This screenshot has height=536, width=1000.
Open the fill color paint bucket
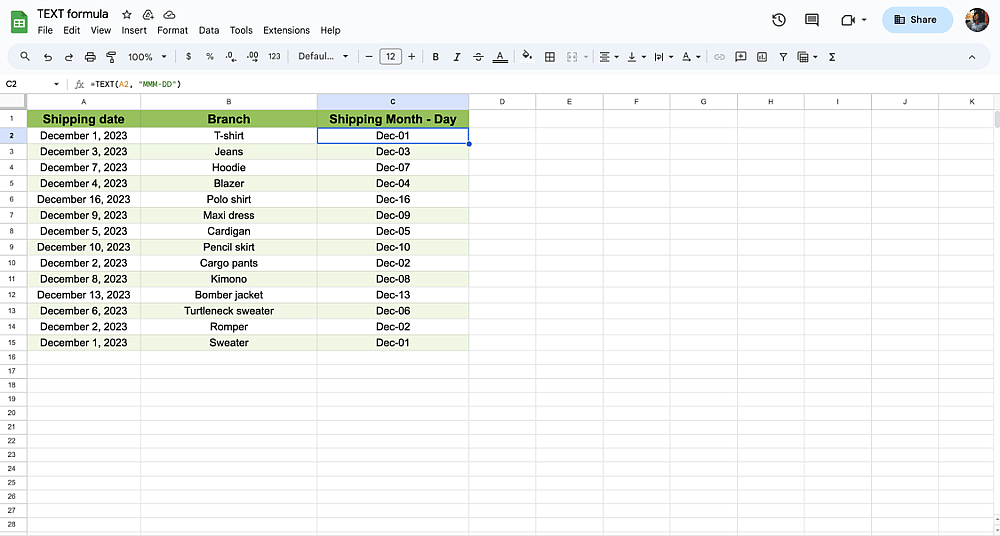527,57
